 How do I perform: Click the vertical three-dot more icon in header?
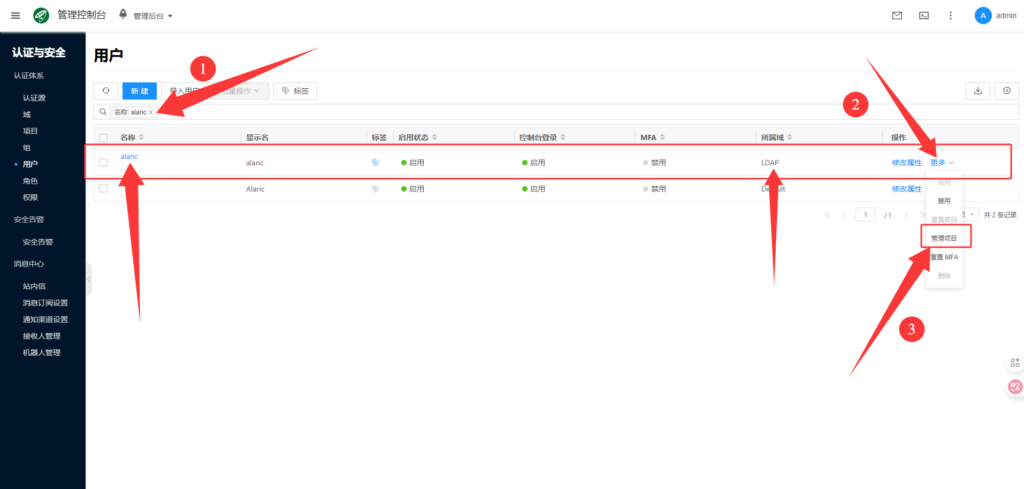[x=950, y=15]
